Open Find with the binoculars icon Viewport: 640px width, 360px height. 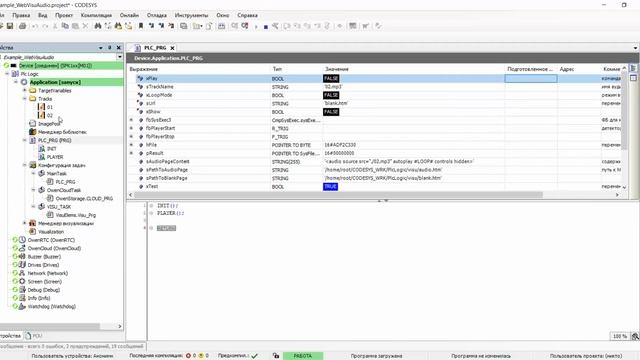click(98, 26)
